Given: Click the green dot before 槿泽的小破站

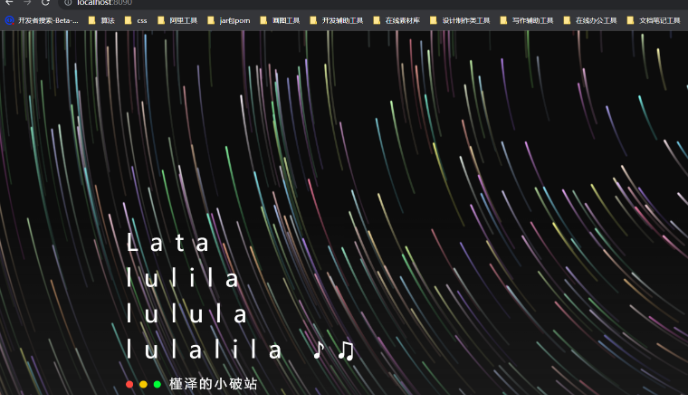Looking at the screenshot, I should tap(157, 384).
